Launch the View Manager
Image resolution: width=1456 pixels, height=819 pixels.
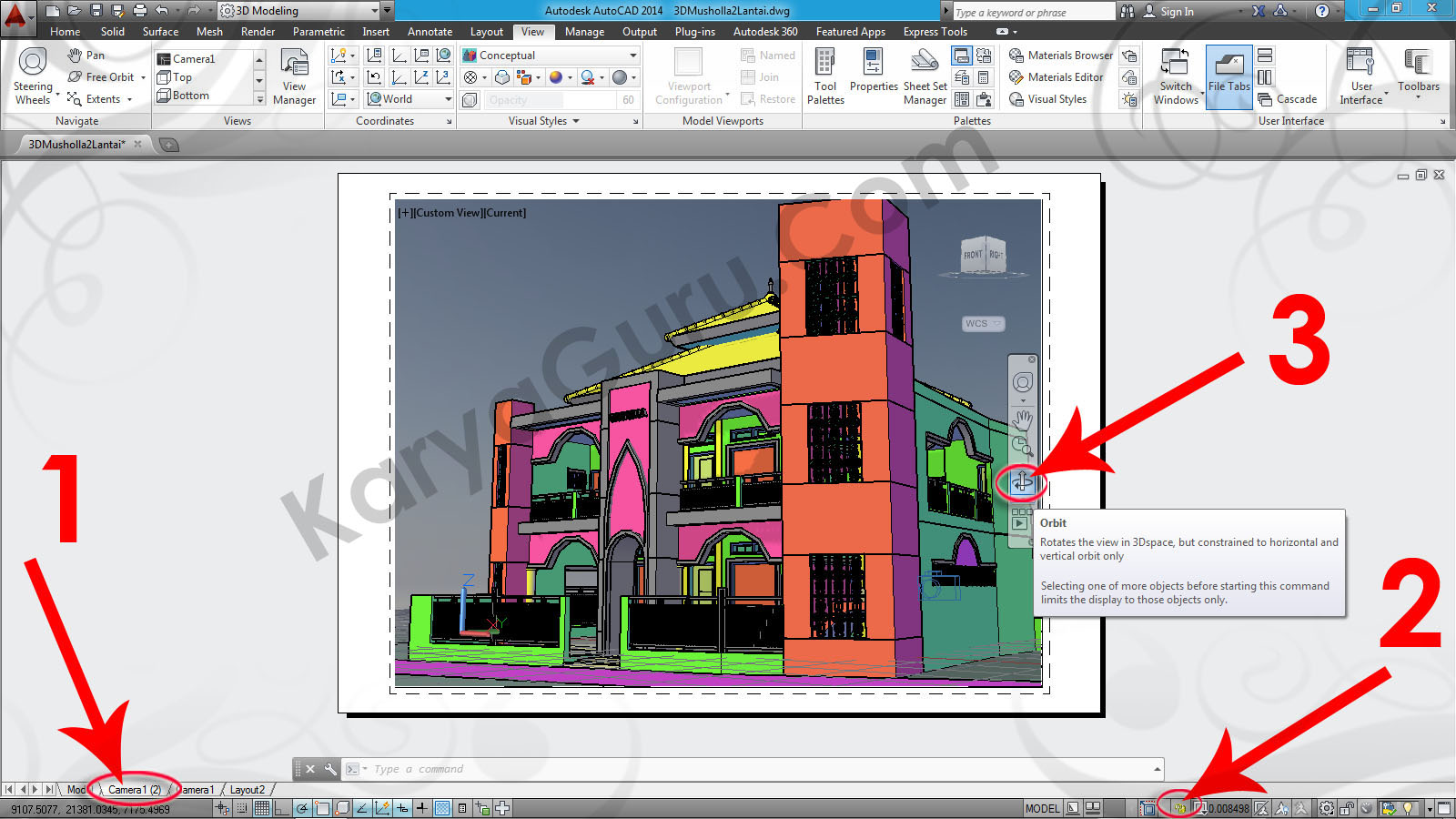tap(294, 76)
